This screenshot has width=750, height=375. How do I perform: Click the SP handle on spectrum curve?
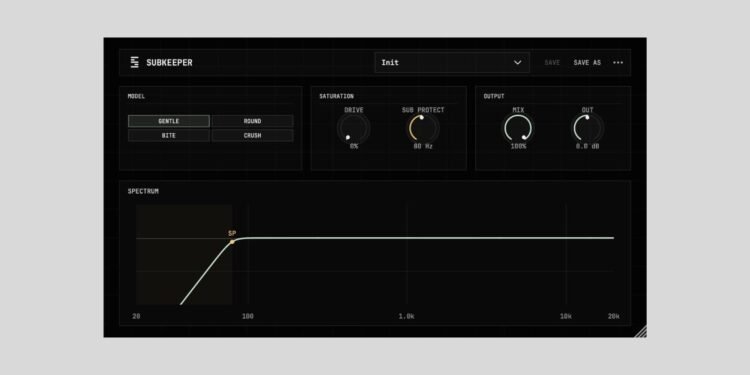pyautogui.click(x=232, y=242)
